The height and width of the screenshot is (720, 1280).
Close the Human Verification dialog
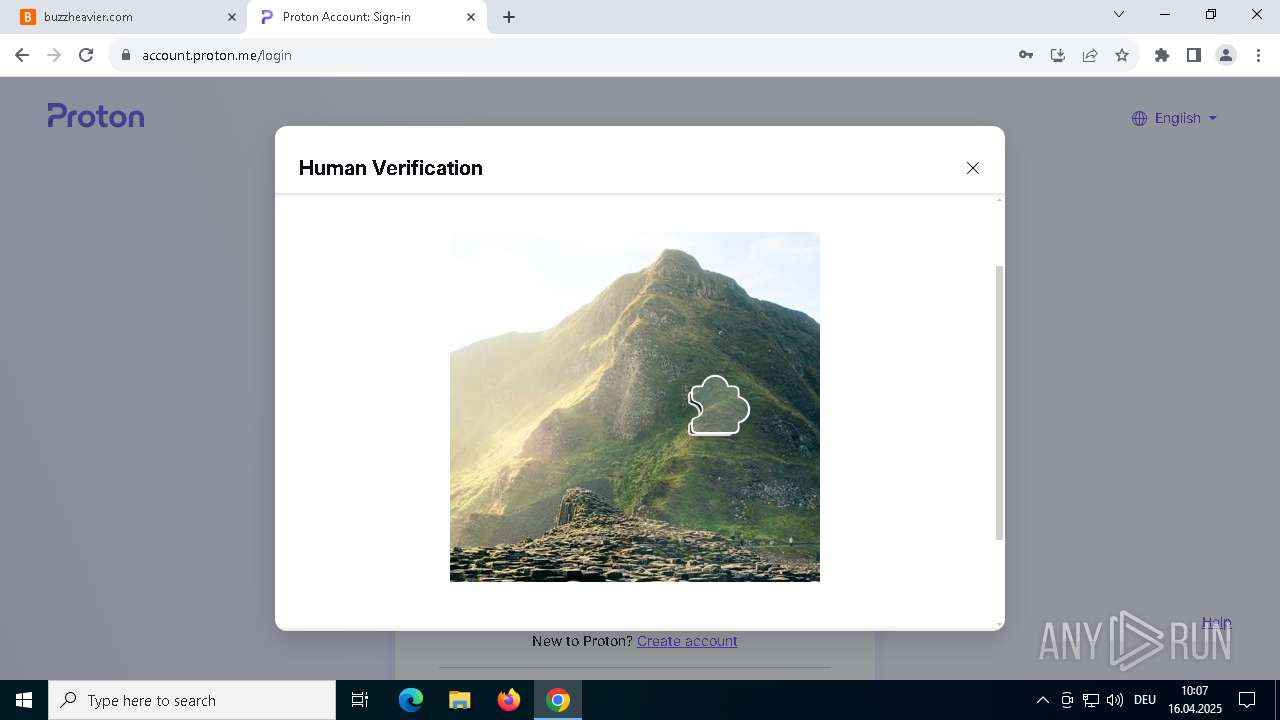point(972,168)
